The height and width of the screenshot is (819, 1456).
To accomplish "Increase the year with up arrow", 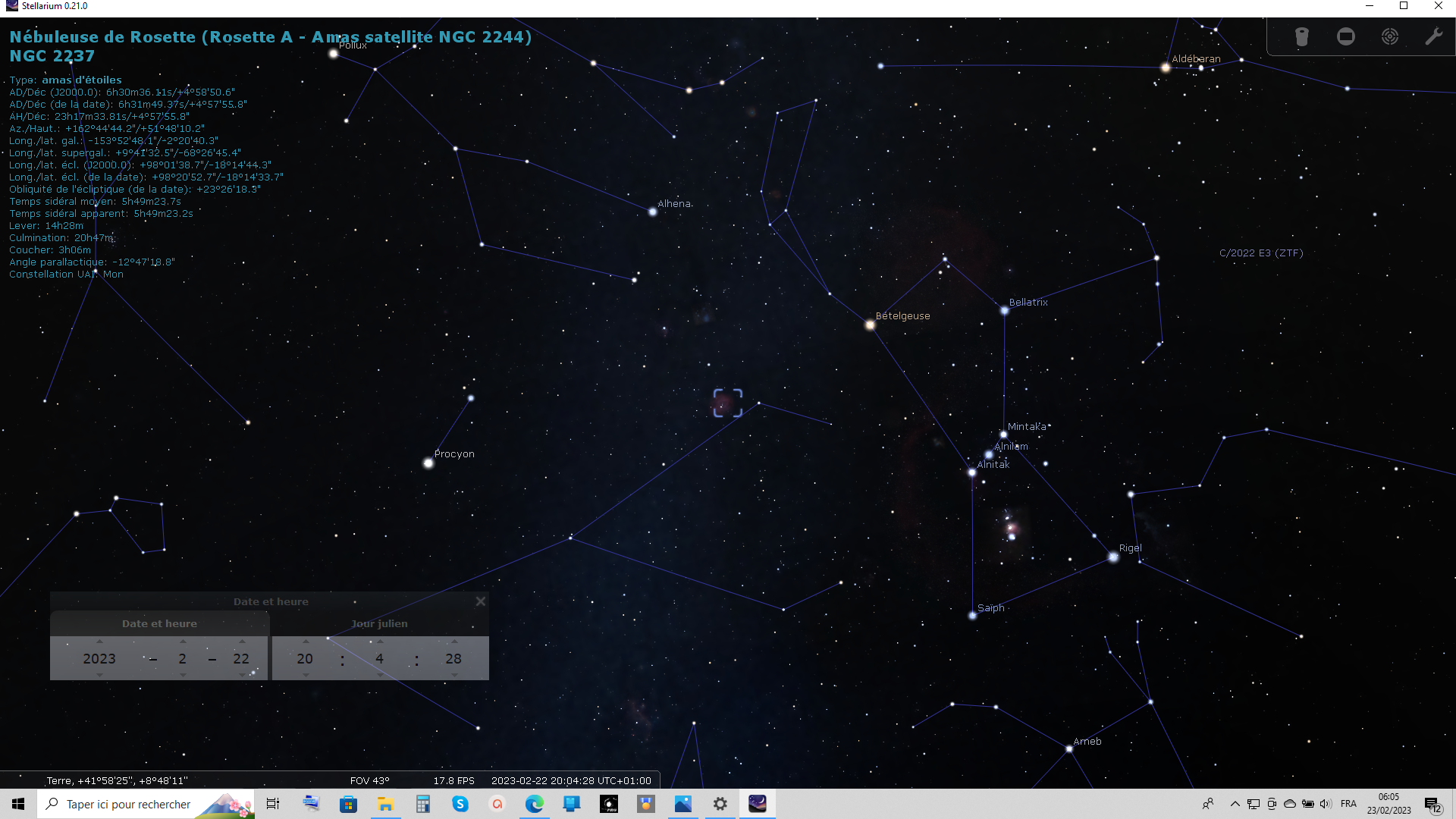I will (99, 642).
